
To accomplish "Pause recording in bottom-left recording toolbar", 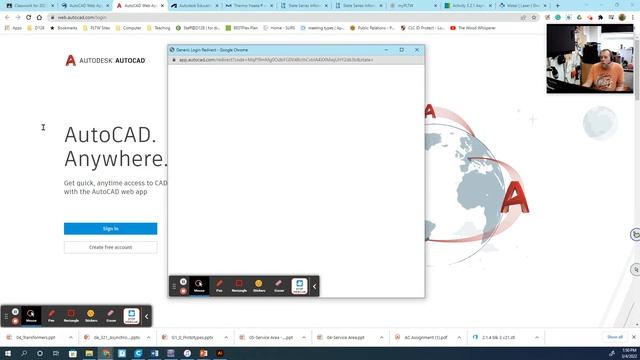I will (15, 312).
